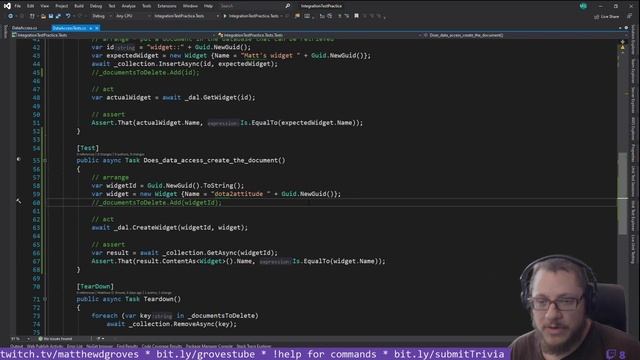Click the Visual Studio logo icon

[7, 6]
